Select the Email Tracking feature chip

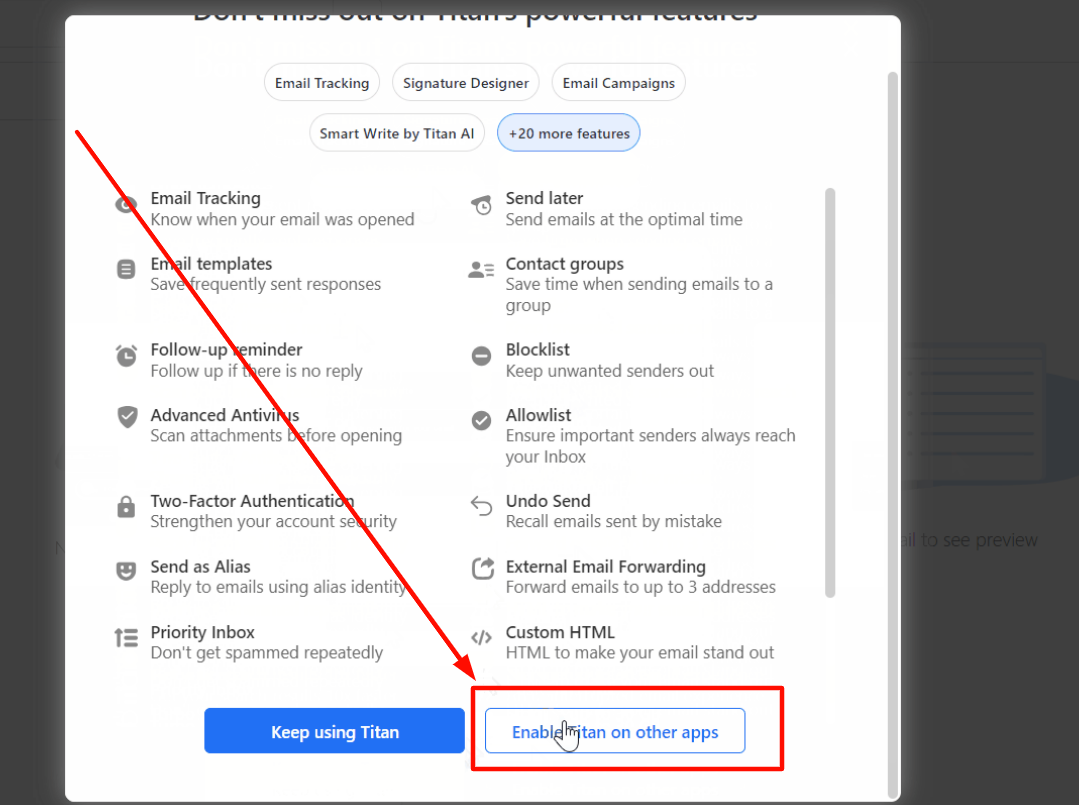point(322,83)
